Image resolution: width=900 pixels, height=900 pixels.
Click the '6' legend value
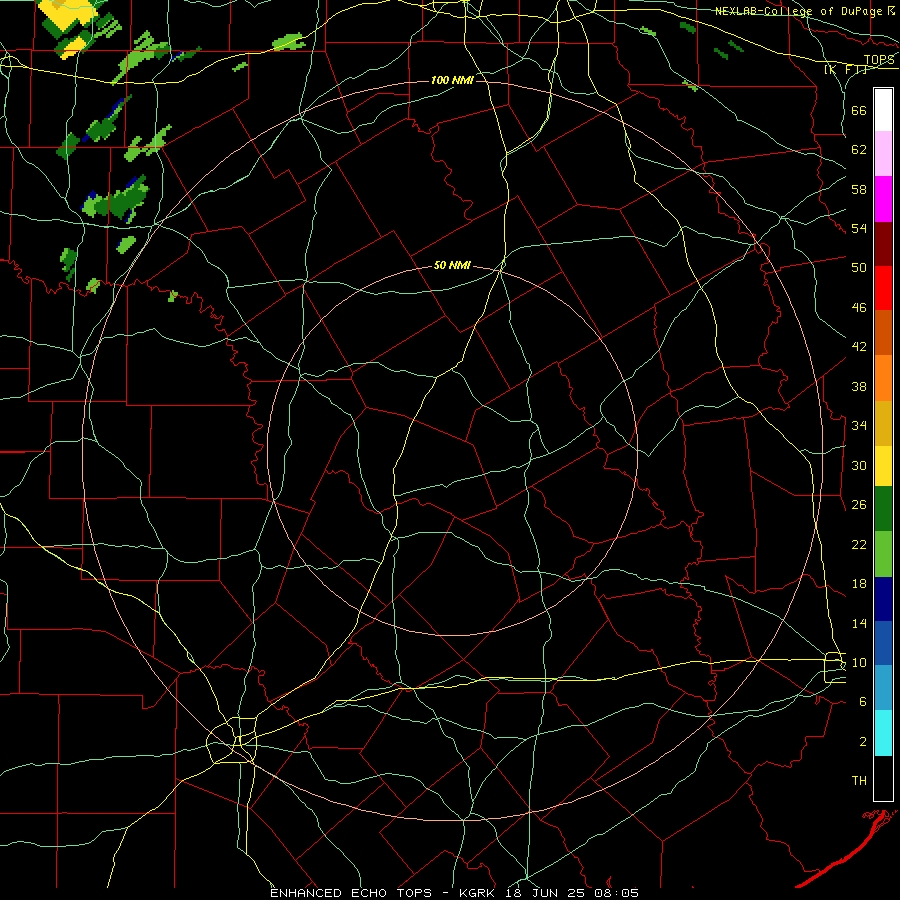pyautogui.click(x=863, y=701)
